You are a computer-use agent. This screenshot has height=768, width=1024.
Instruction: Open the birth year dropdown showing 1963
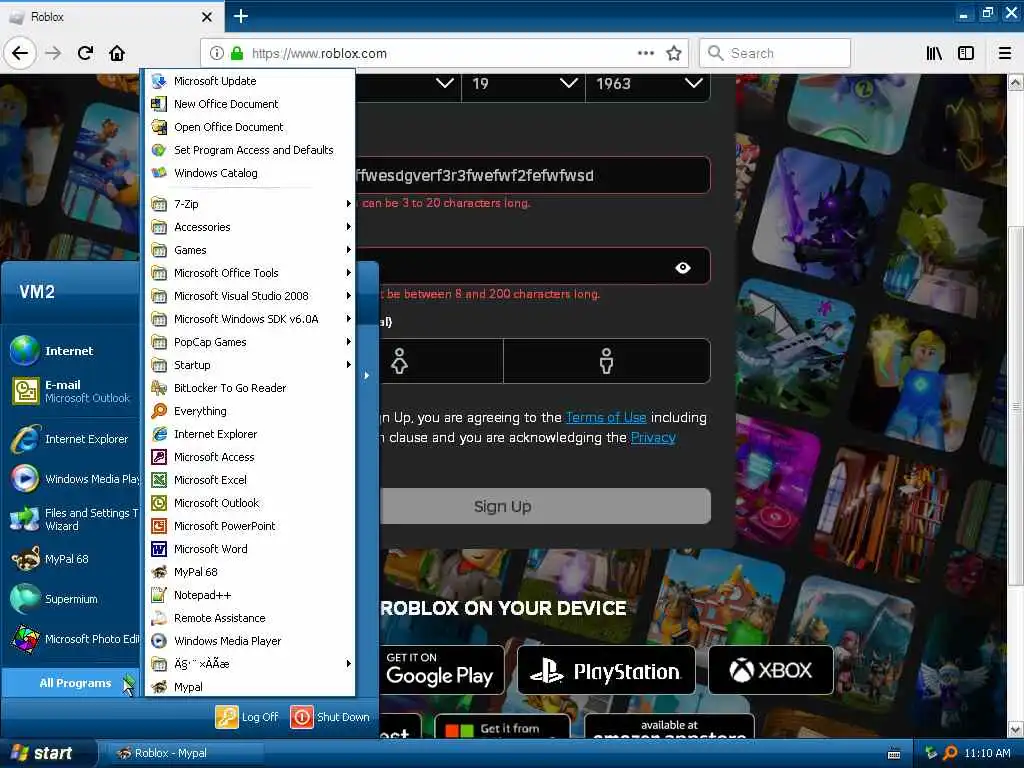tap(648, 84)
